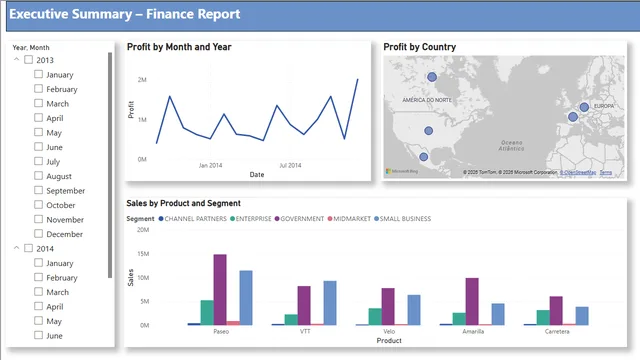Click the Carretera product axis label

557,331
